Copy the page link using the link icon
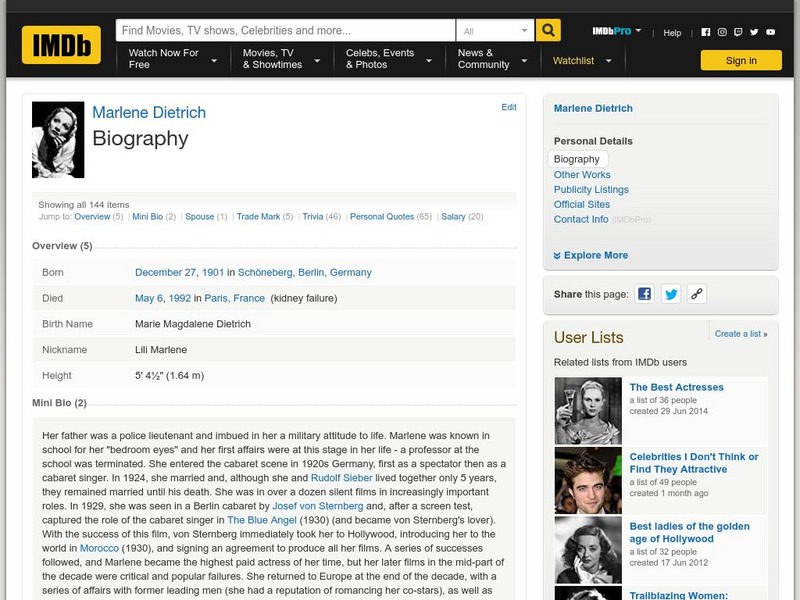The width and height of the screenshot is (800, 600). [697, 295]
